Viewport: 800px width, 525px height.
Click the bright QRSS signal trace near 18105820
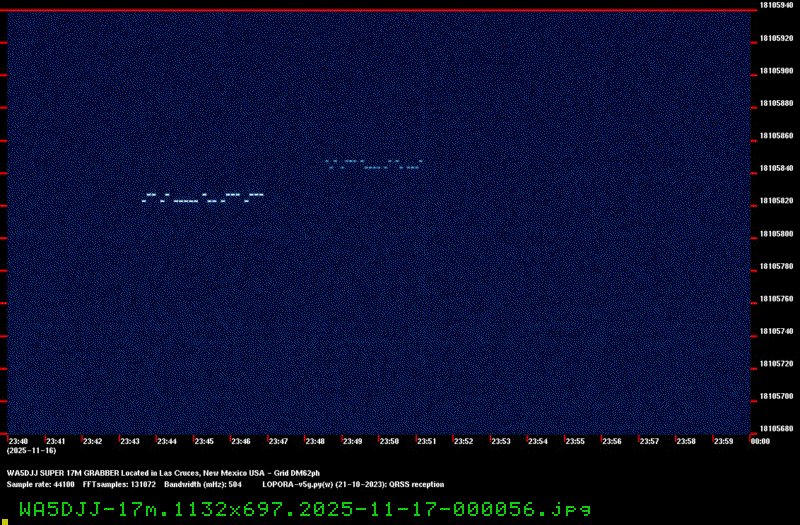click(x=203, y=198)
